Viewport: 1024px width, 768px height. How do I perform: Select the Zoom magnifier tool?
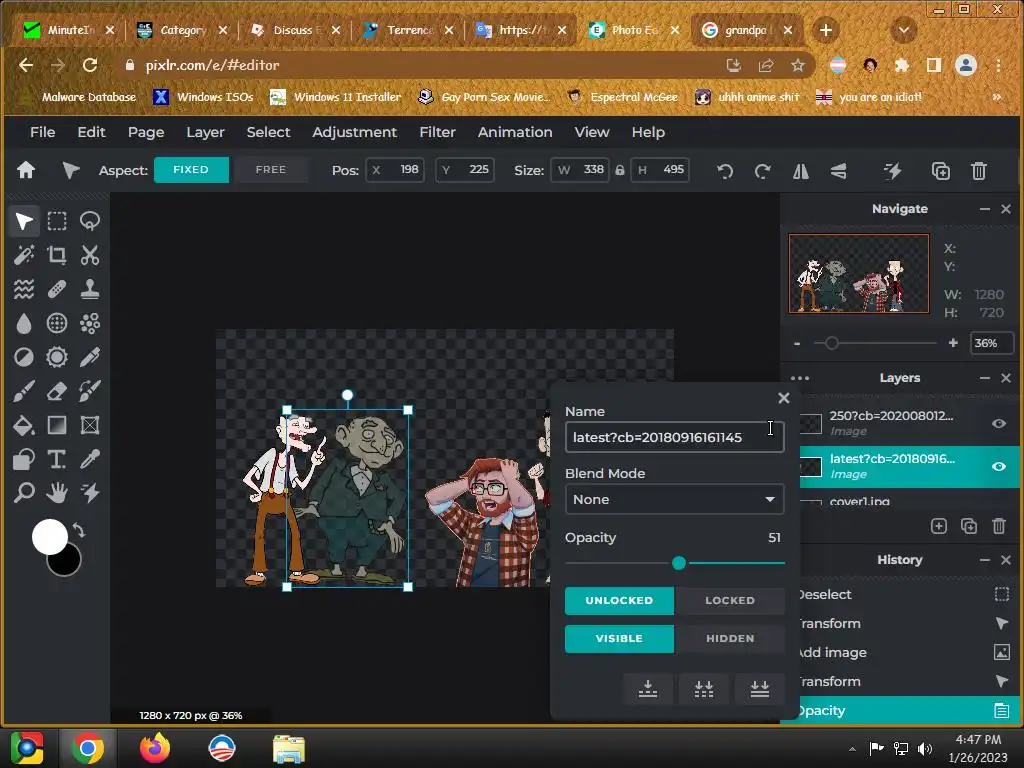24,492
